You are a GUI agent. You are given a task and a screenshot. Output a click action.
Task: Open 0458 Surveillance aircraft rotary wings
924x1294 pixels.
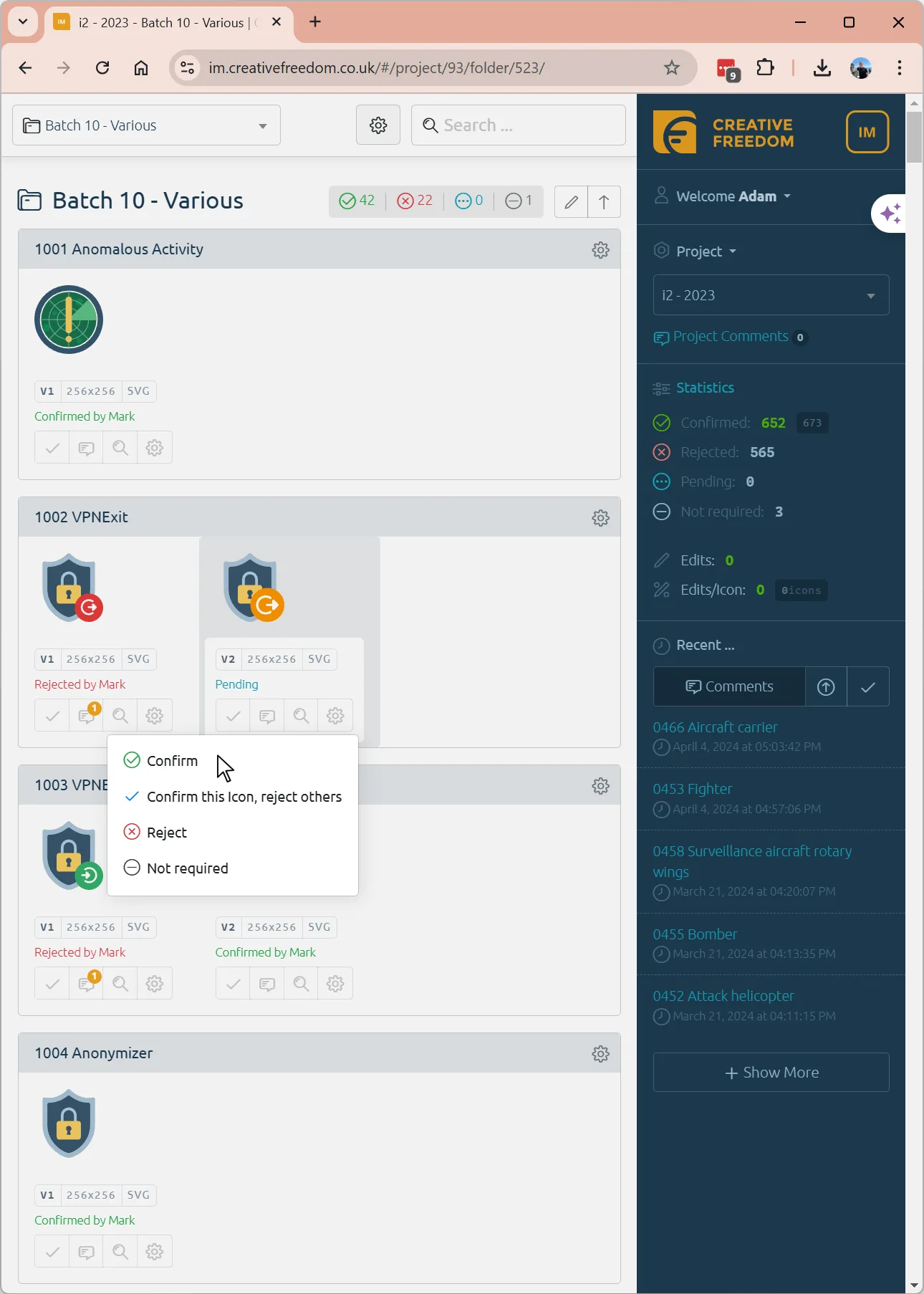[x=752, y=861]
